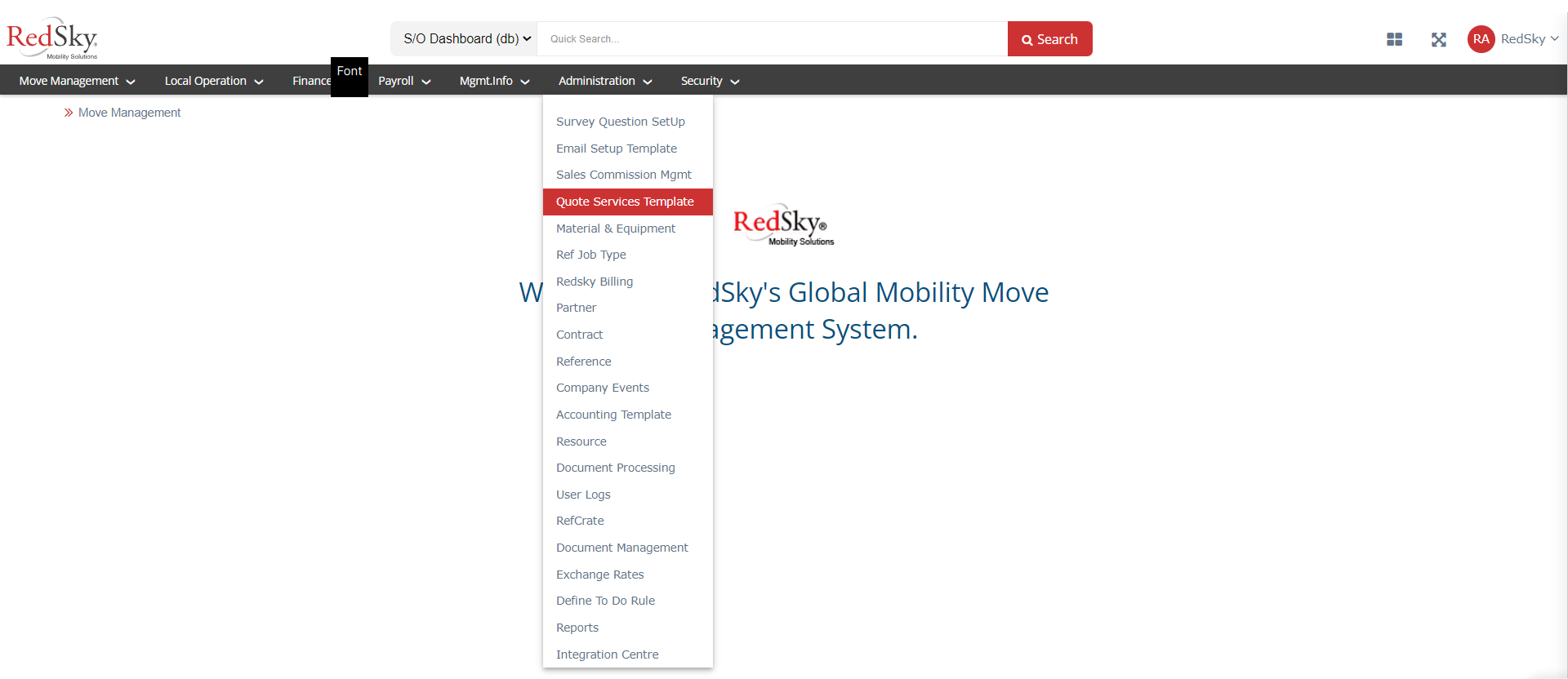The width and height of the screenshot is (1568, 679).
Task: Select User Logs menu entry
Action: point(627,495)
